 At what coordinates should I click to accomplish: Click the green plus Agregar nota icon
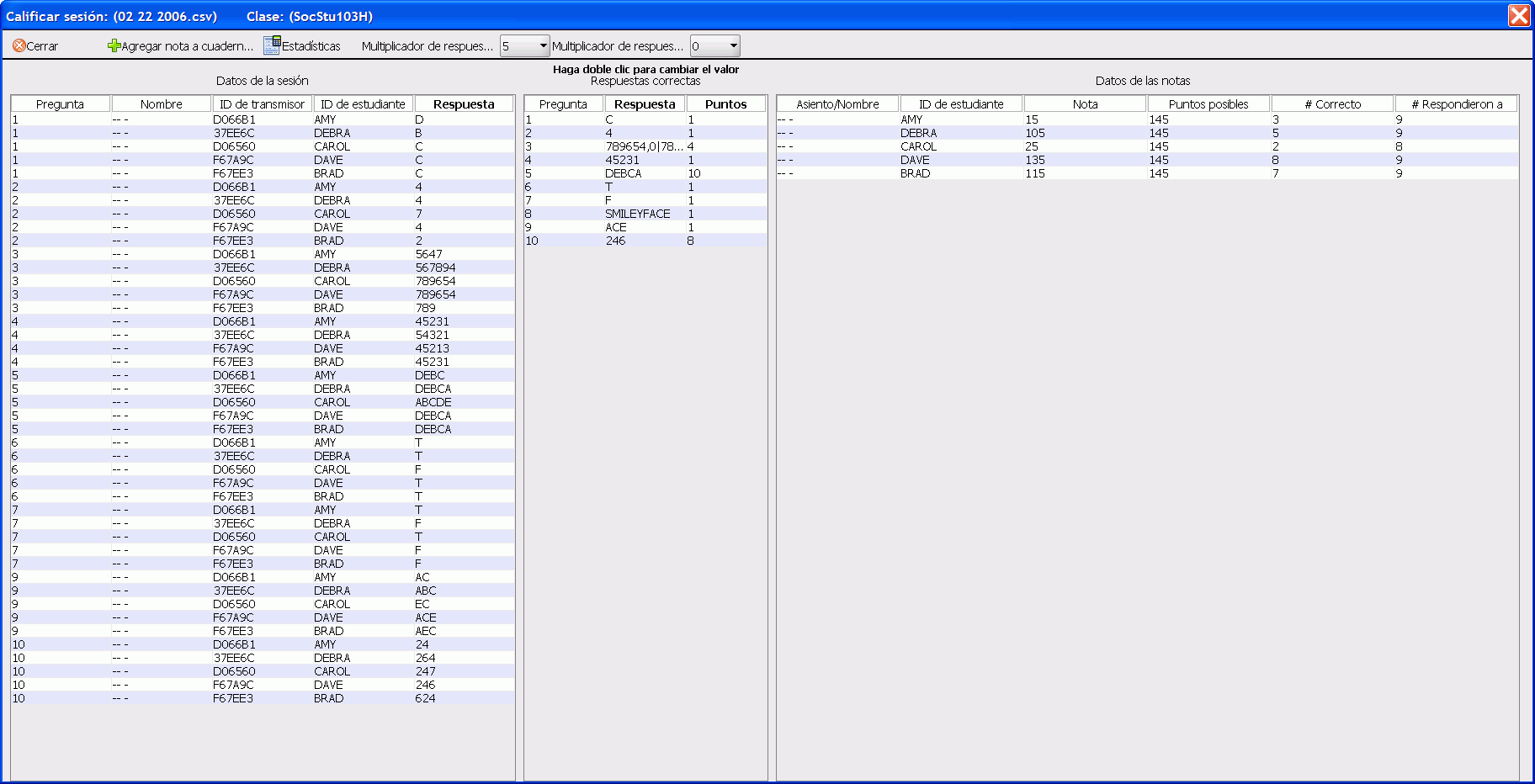click(114, 46)
